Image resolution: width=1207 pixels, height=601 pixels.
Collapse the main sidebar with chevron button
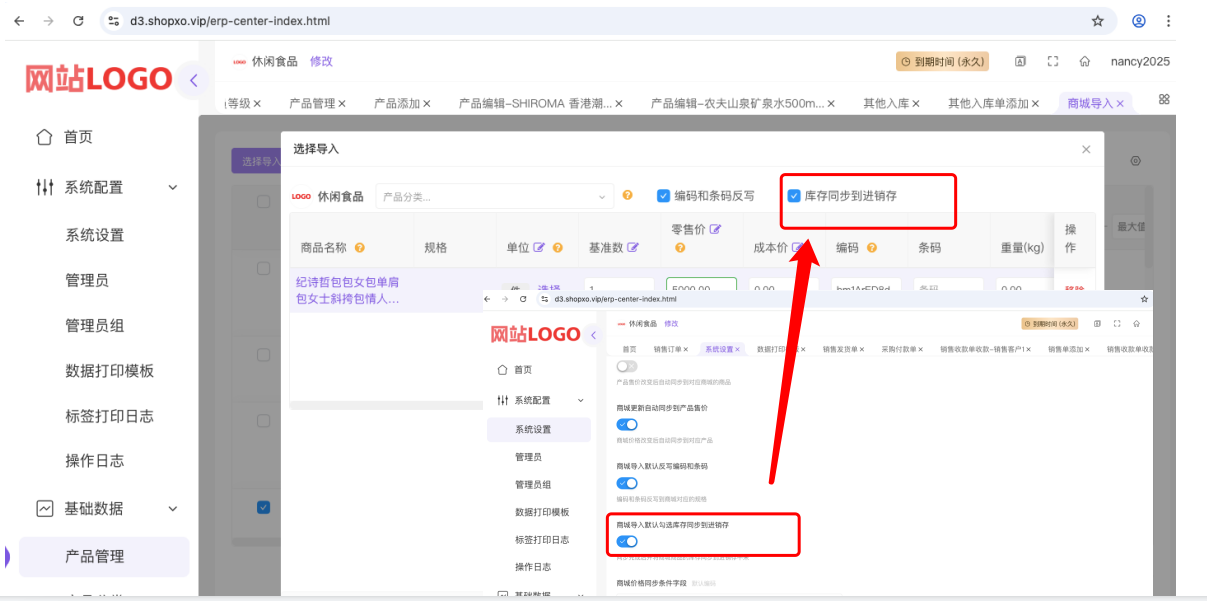(x=193, y=80)
